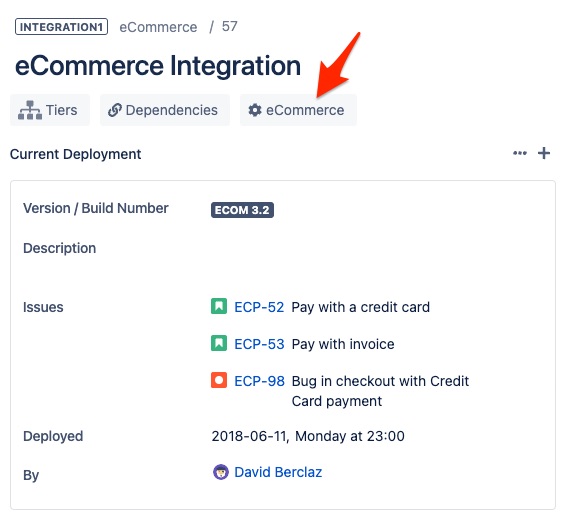573x528 pixels.
Task: Click the ECP-98 bug type icon
Action: (219, 380)
